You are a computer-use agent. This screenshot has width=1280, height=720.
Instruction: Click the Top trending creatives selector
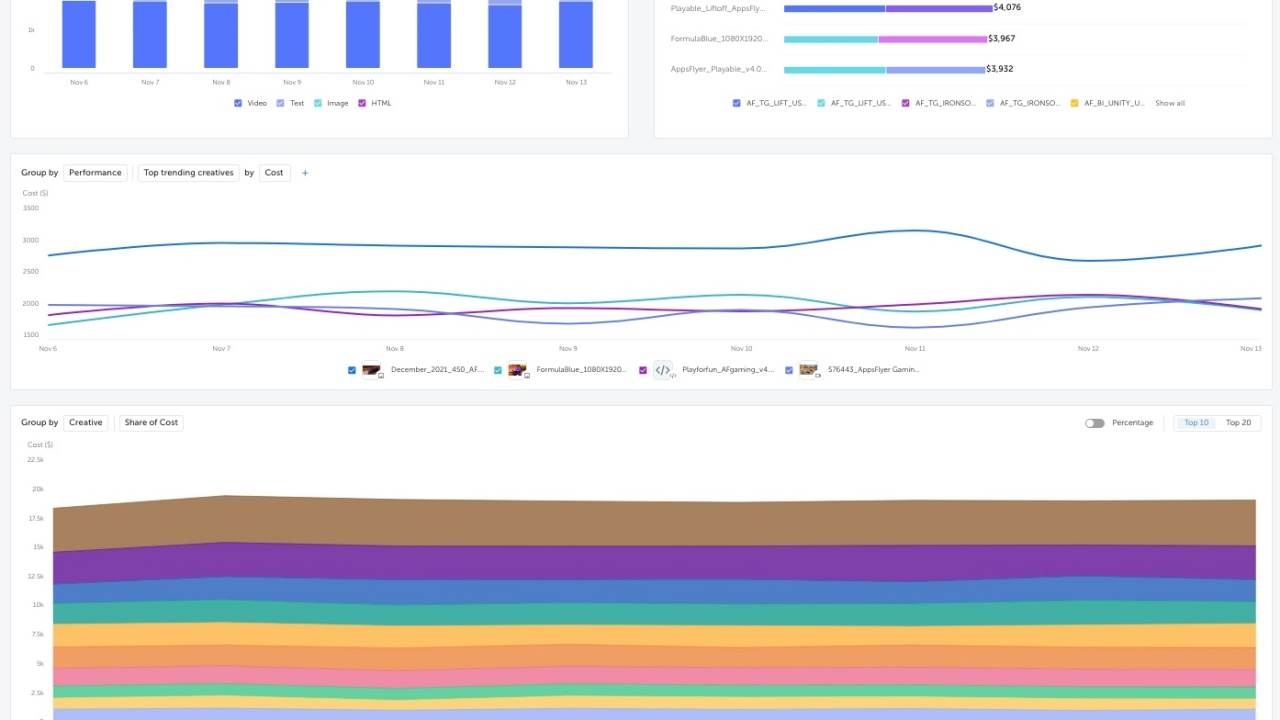[188, 172]
